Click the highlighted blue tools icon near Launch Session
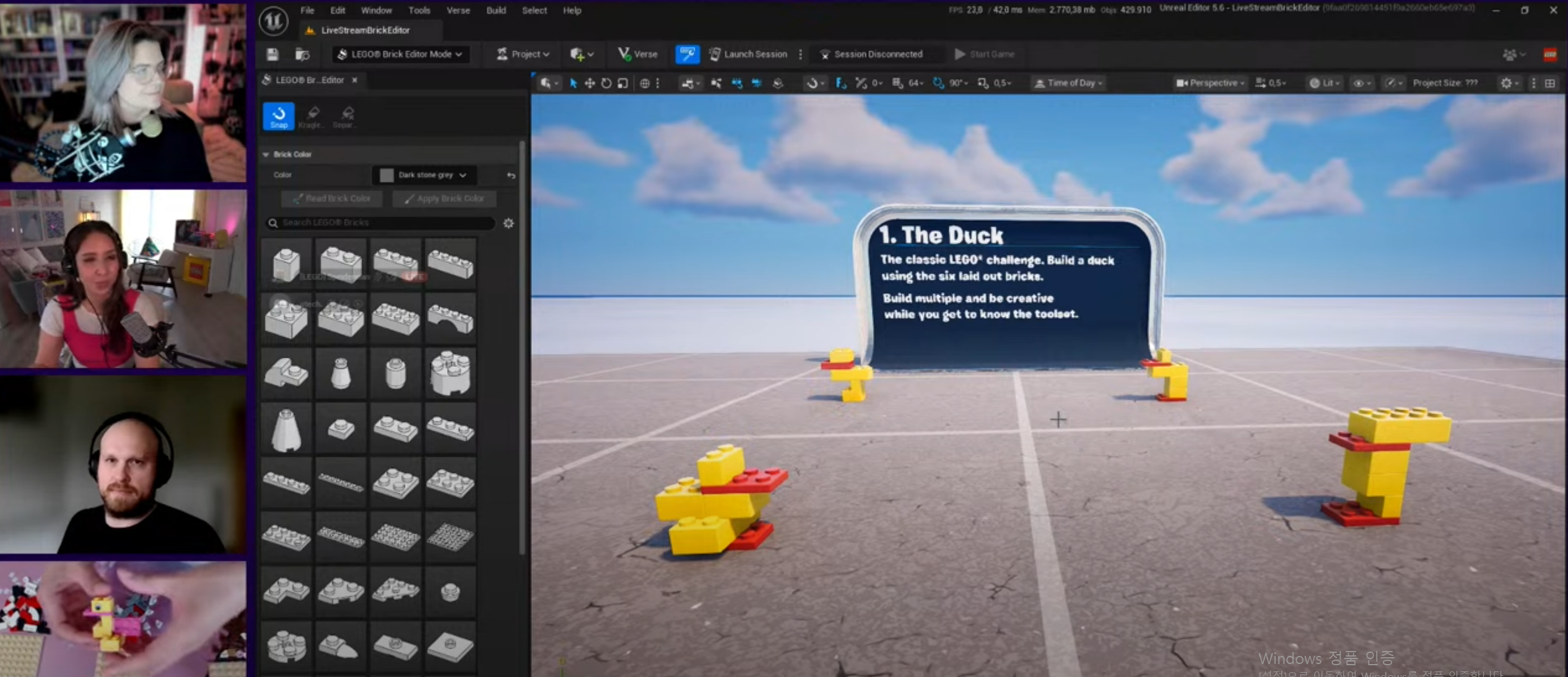 point(687,54)
